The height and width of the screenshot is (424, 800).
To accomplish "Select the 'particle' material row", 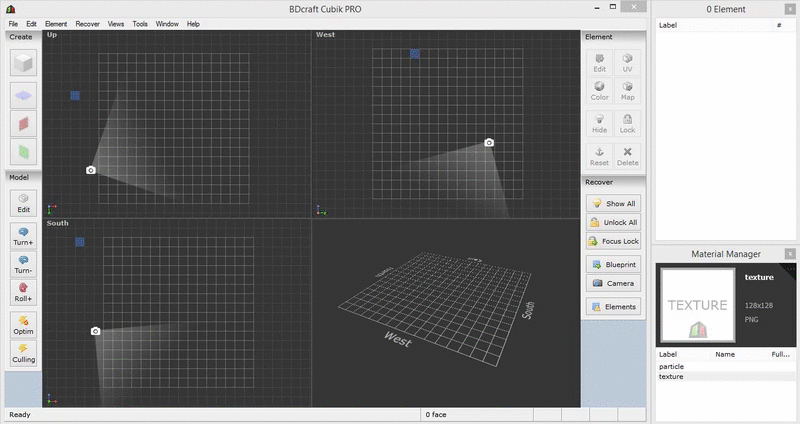I will (x=726, y=366).
